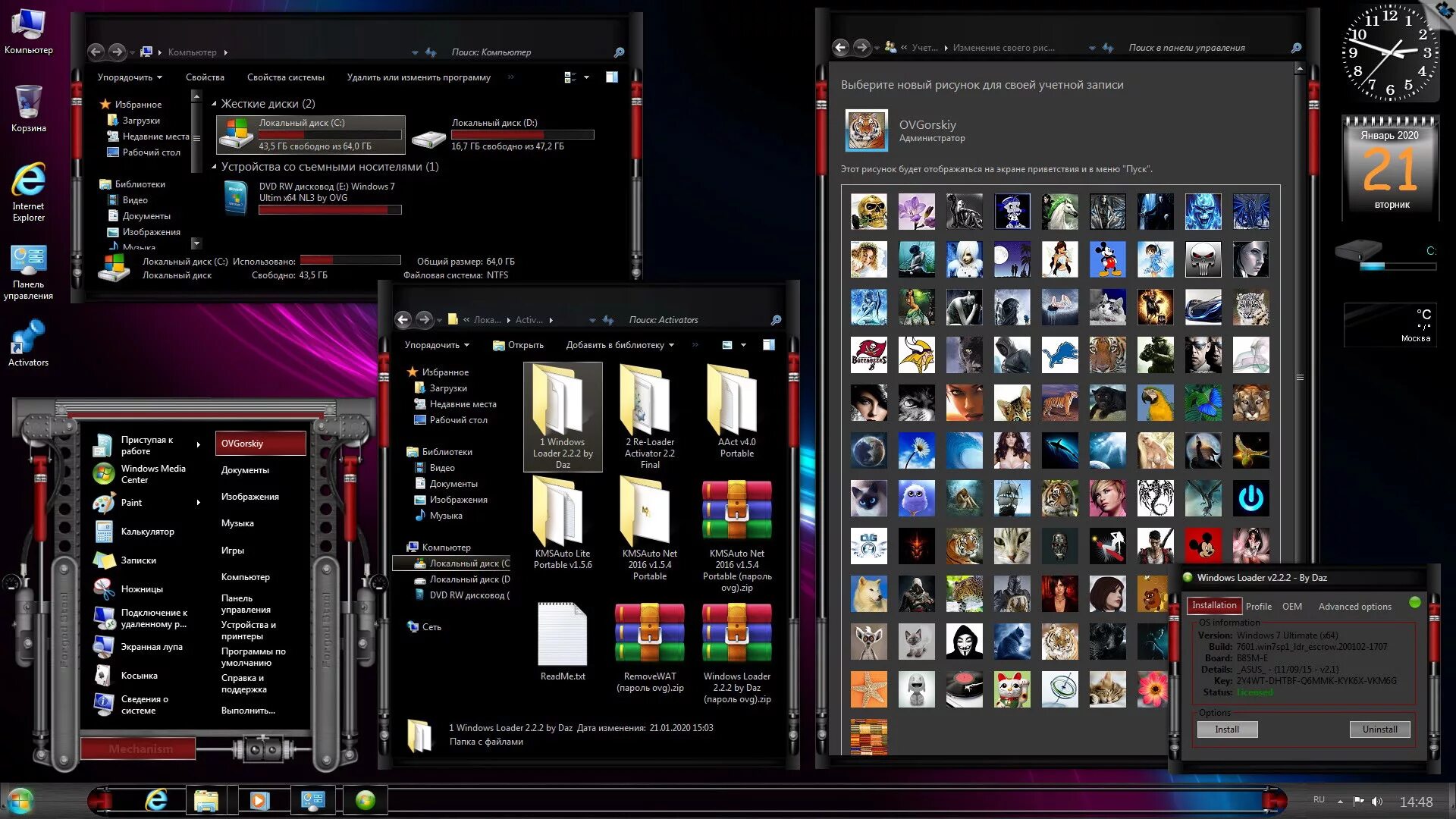Click OVGorskiy user name in Start menu
This screenshot has width=1456, height=819.
tap(260, 444)
